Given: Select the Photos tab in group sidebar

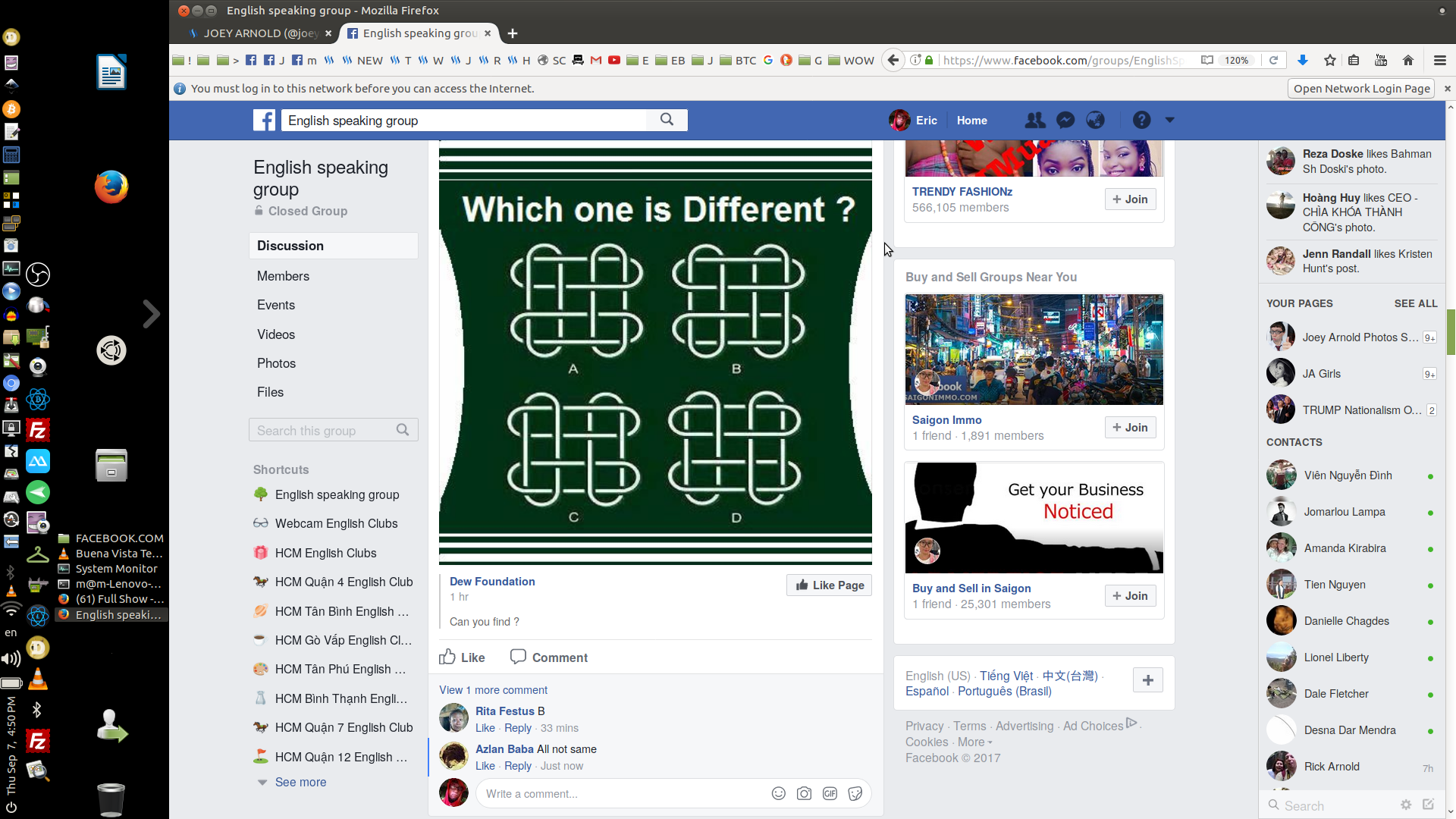Looking at the screenshot, I should click(x=277, y=362).
